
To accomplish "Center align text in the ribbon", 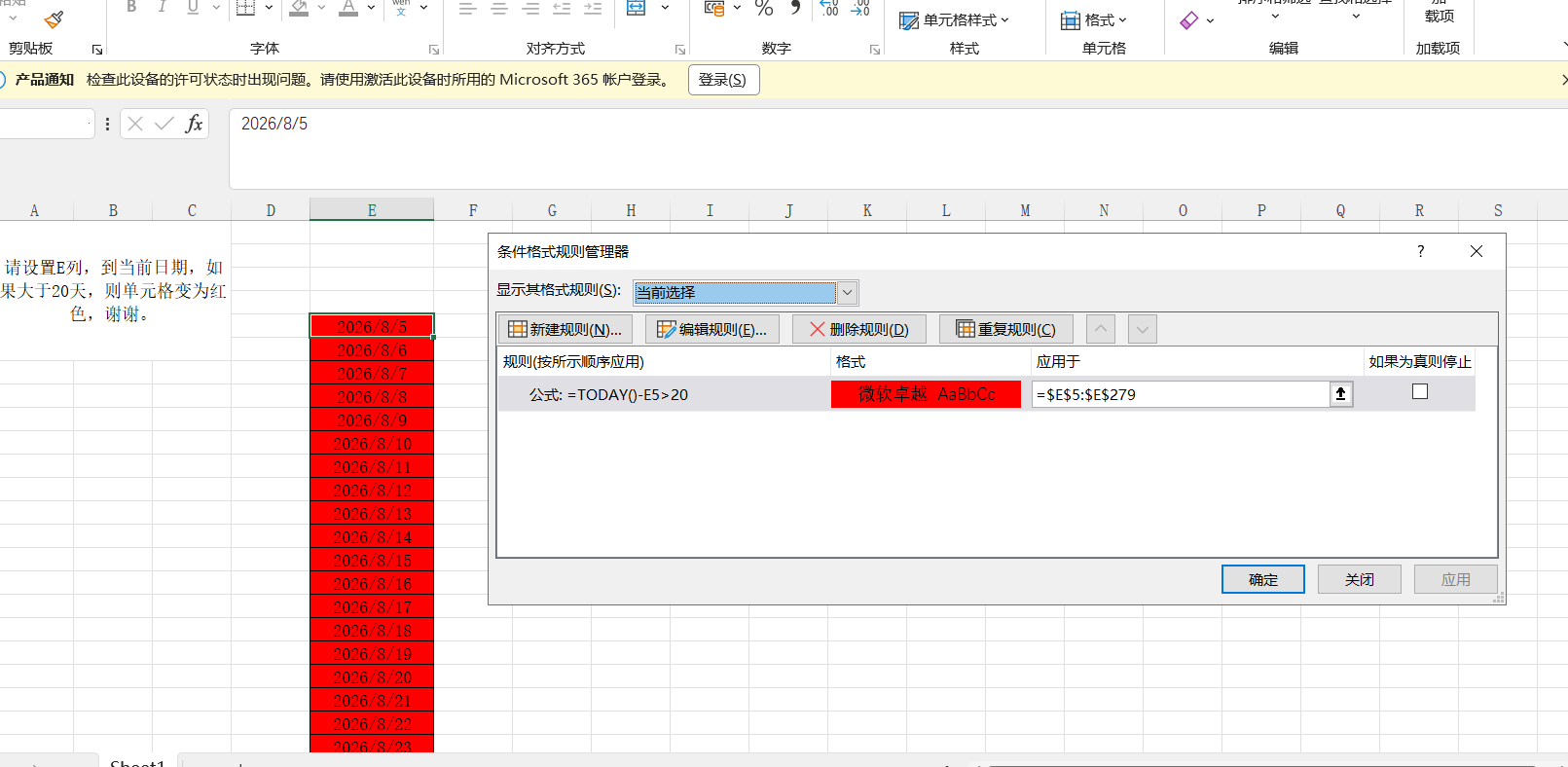I will (x=499, y=8).
